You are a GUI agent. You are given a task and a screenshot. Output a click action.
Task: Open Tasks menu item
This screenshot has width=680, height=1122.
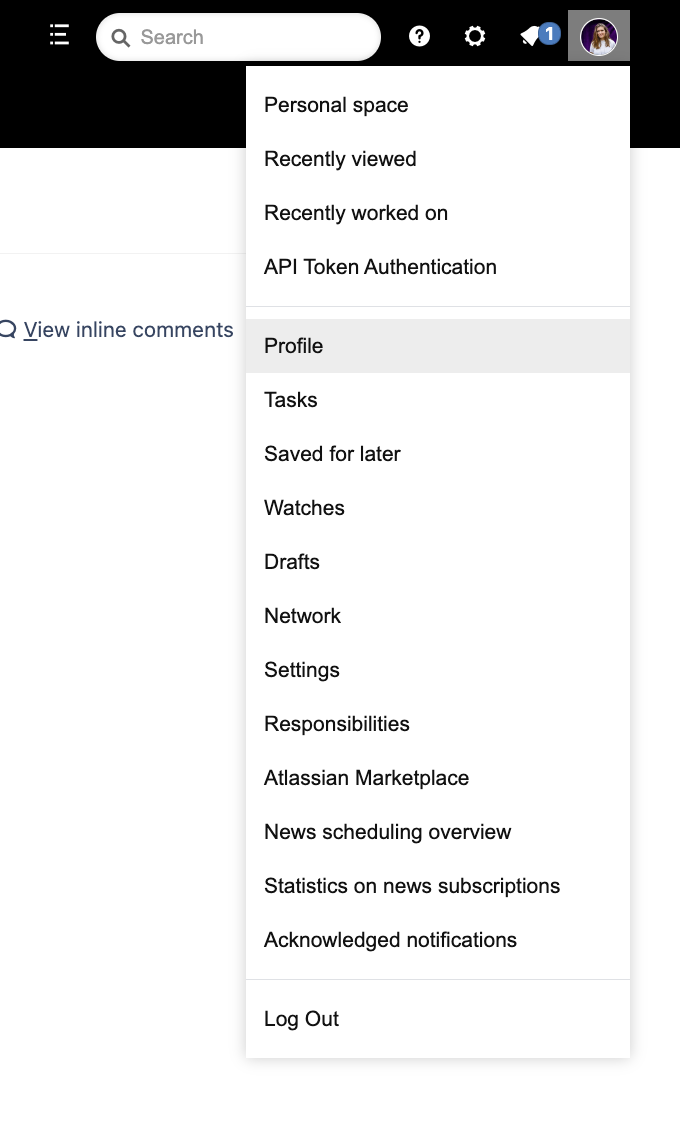click(438, 400)
